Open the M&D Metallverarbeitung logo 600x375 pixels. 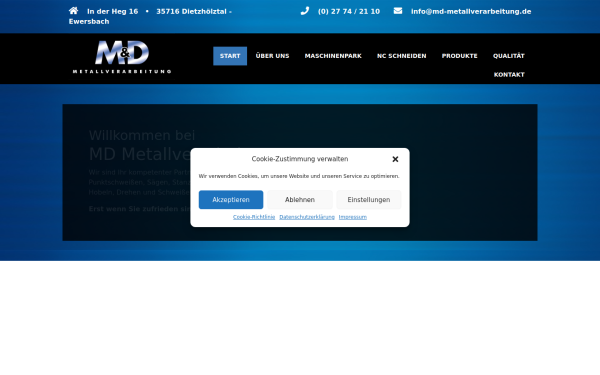tap(122, 57)
